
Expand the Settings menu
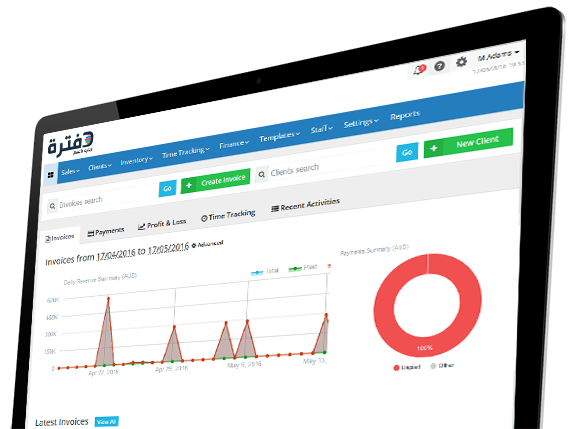click(x=361, y=123)
